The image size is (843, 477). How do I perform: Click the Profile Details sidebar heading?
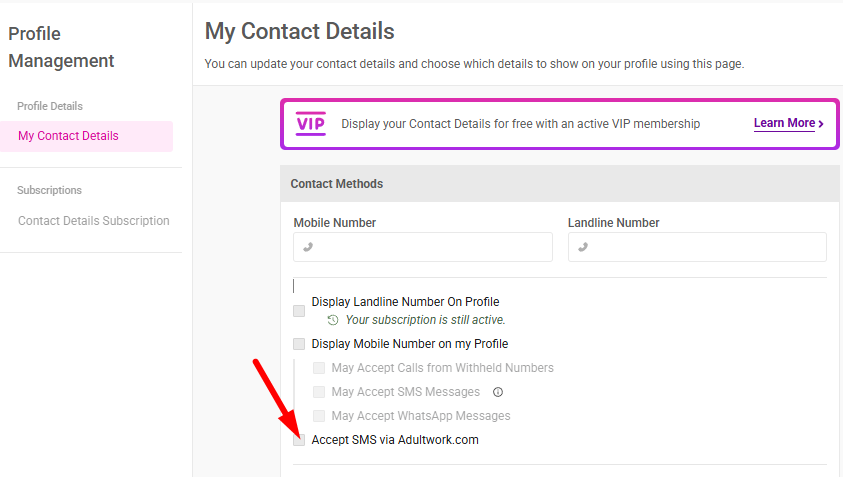pos(50,106)
